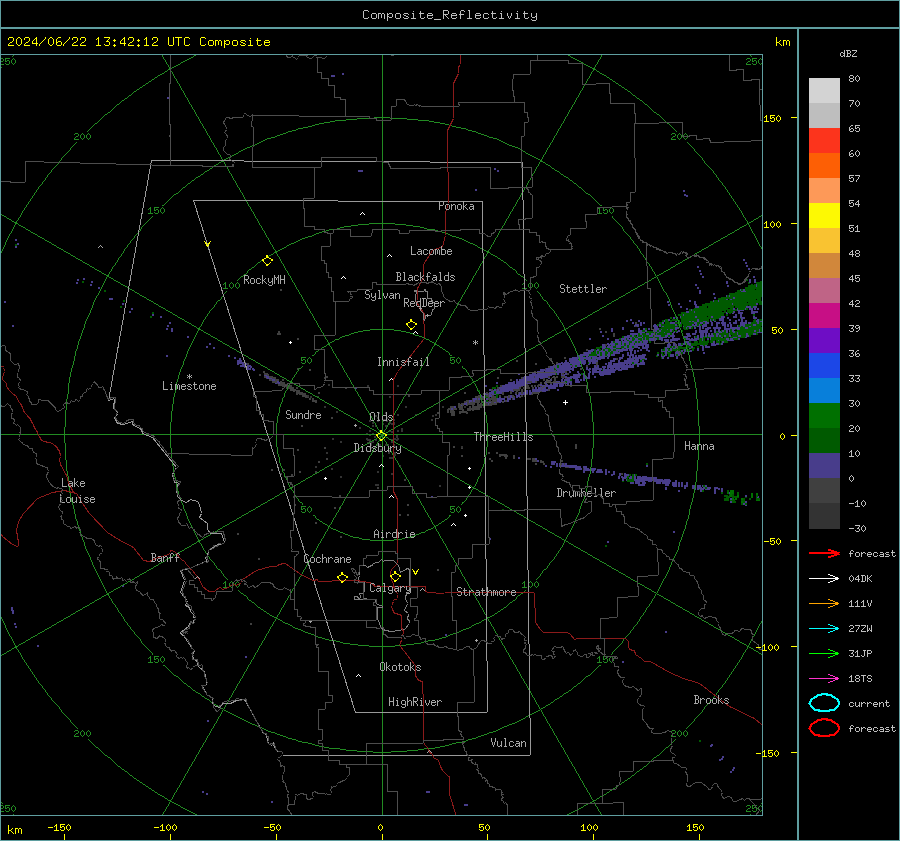The height and width of the screenshot is (841, 900).
Task: Click the long purple reflectivity band near Stettler
Action: coord(603,350)
